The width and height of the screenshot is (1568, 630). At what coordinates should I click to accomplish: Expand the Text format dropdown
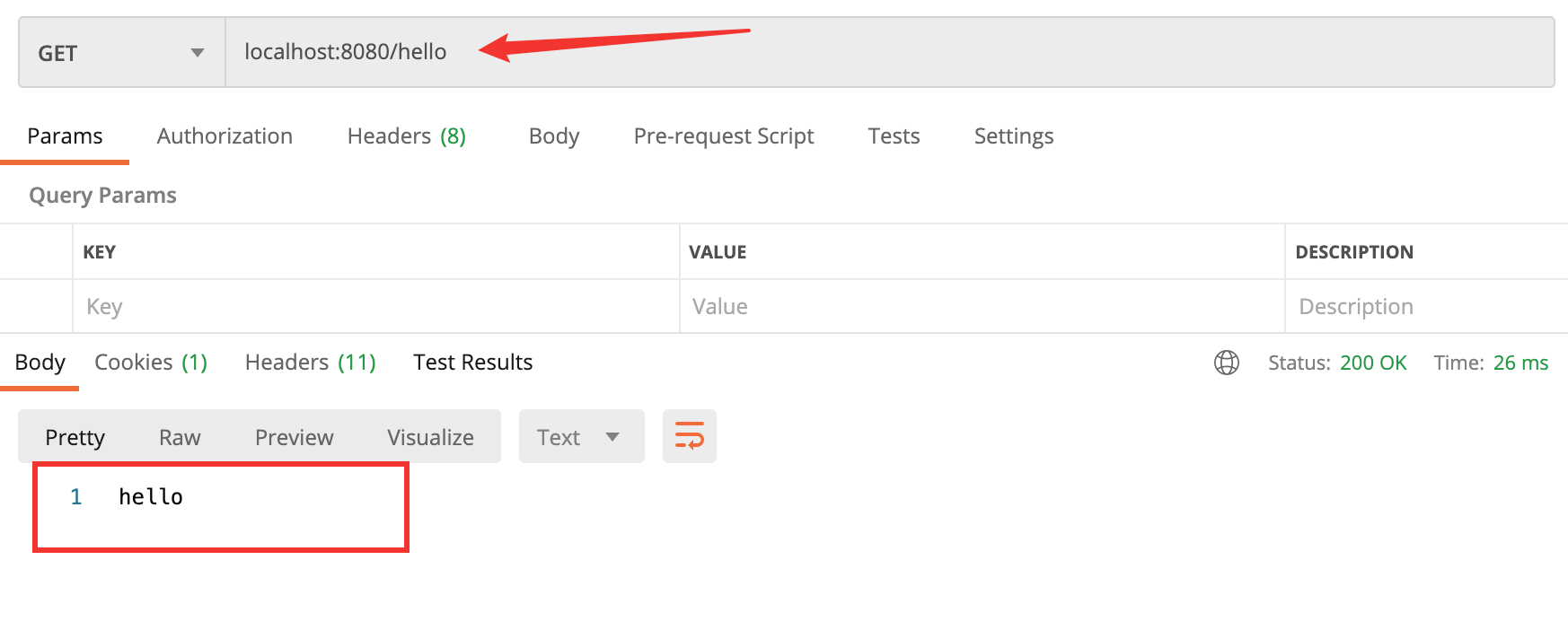(580, 437)
